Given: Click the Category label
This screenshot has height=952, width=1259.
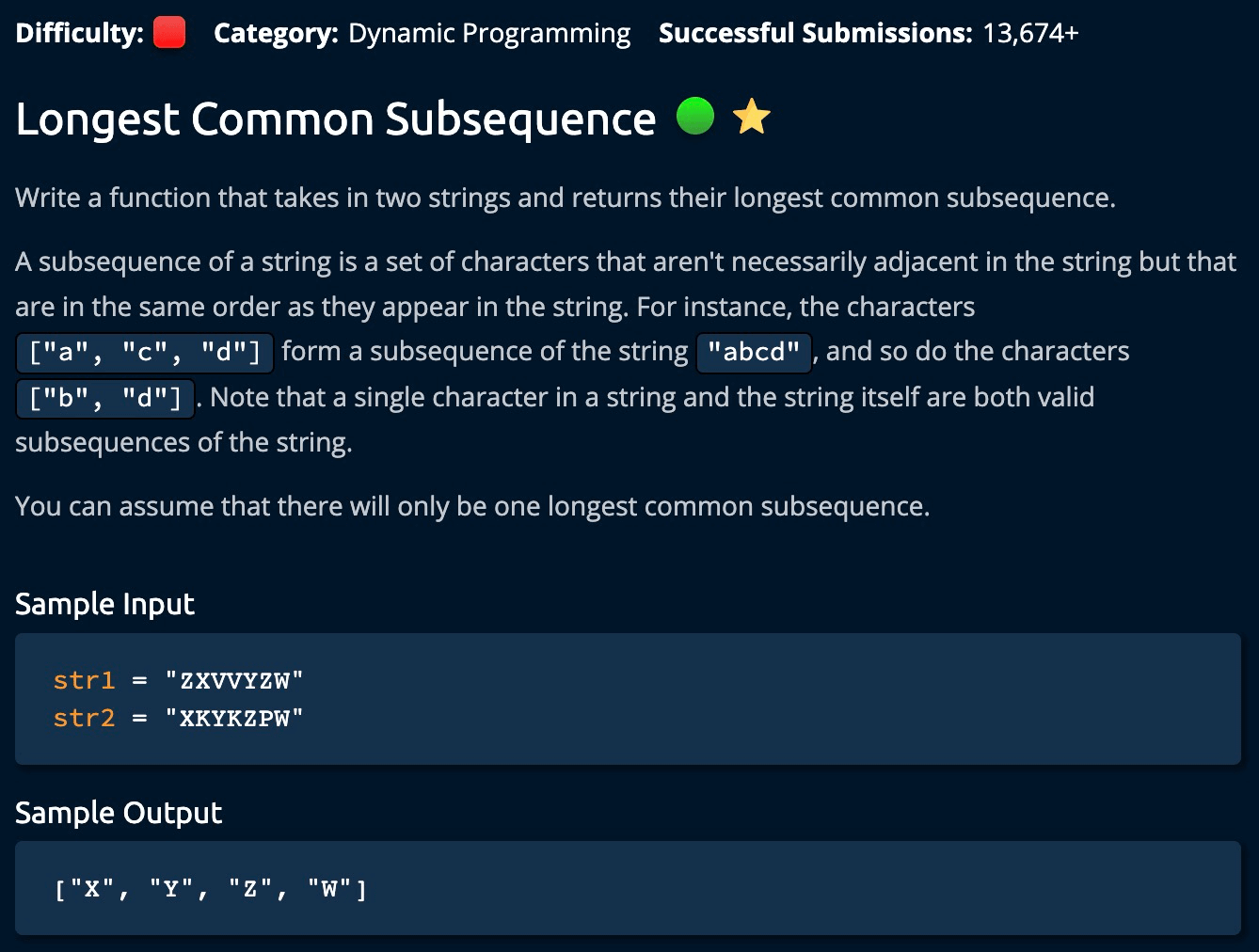Looking at the screenshot, I should 276,33.
